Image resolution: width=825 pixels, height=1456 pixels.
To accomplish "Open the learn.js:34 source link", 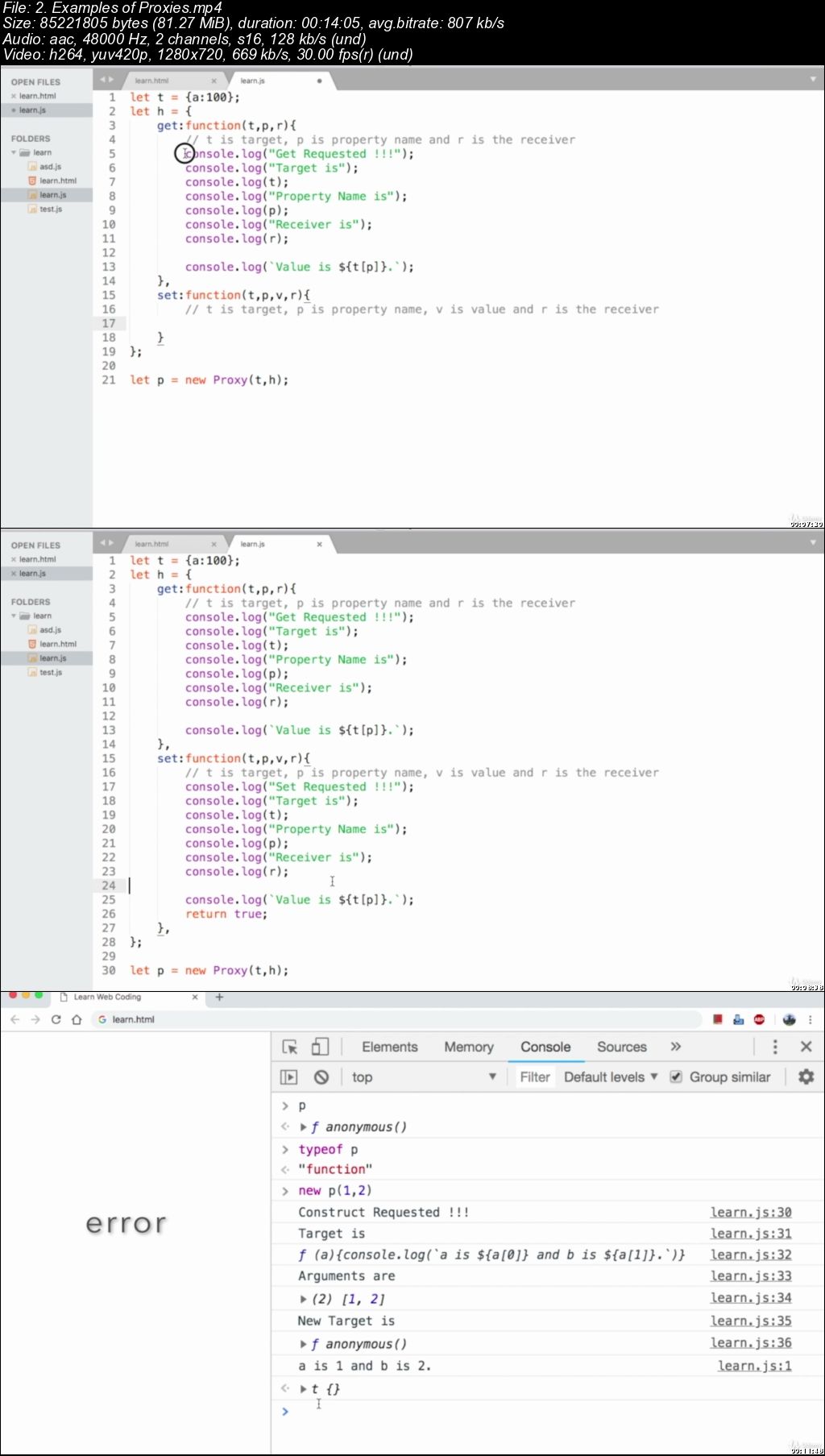I will [751, 1298].
